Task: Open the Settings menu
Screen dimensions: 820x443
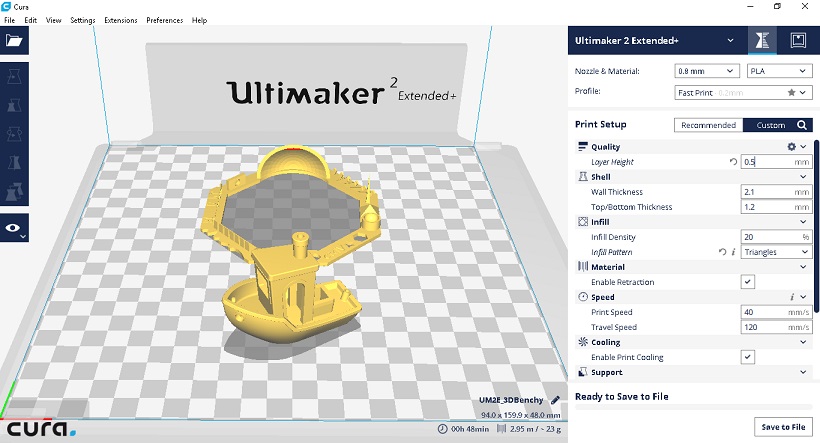Action: point(83,20)
